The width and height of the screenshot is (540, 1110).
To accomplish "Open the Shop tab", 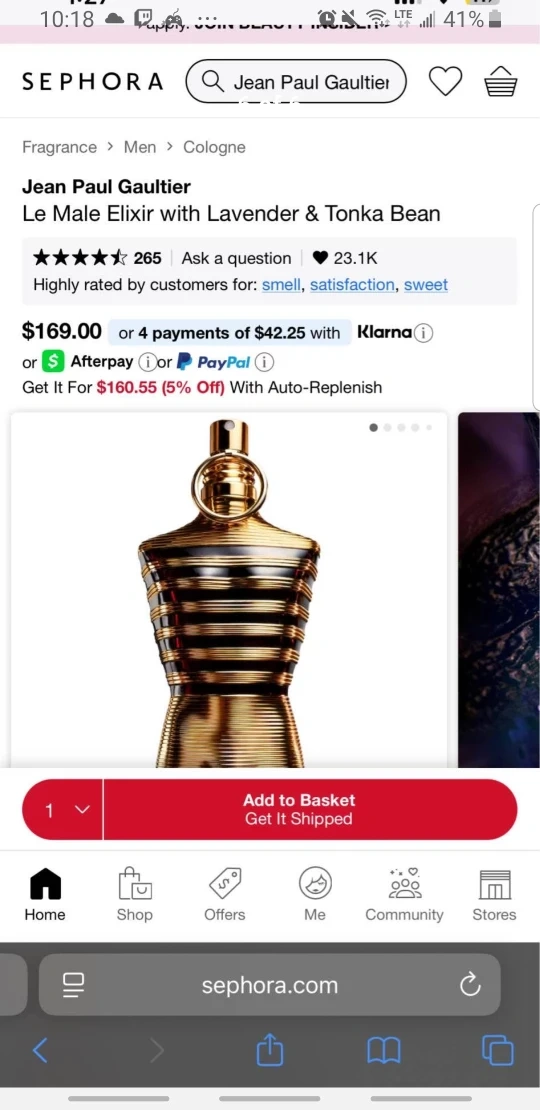I will tap(134, 895).
